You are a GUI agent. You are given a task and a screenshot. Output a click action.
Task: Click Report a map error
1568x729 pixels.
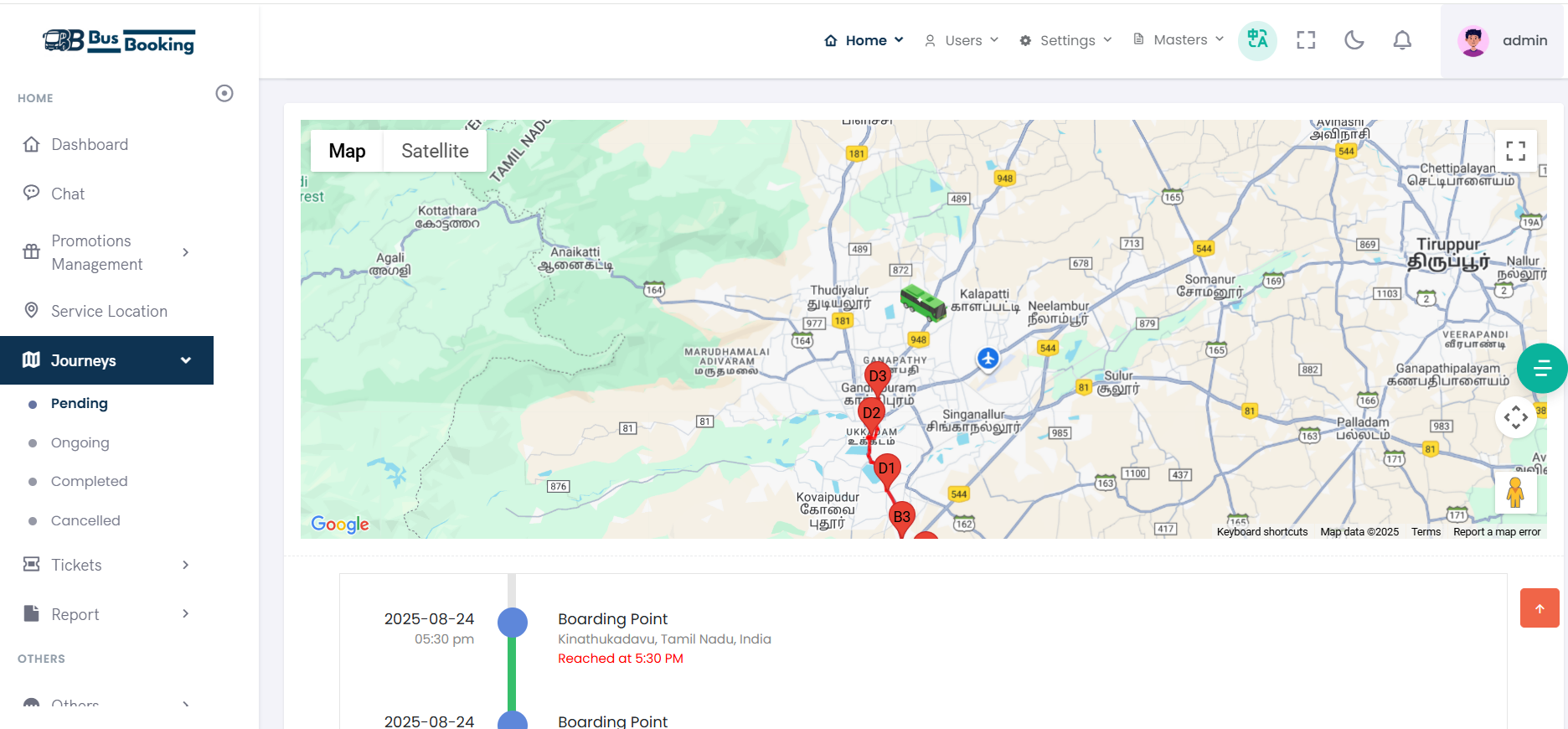click(1497, 532)
